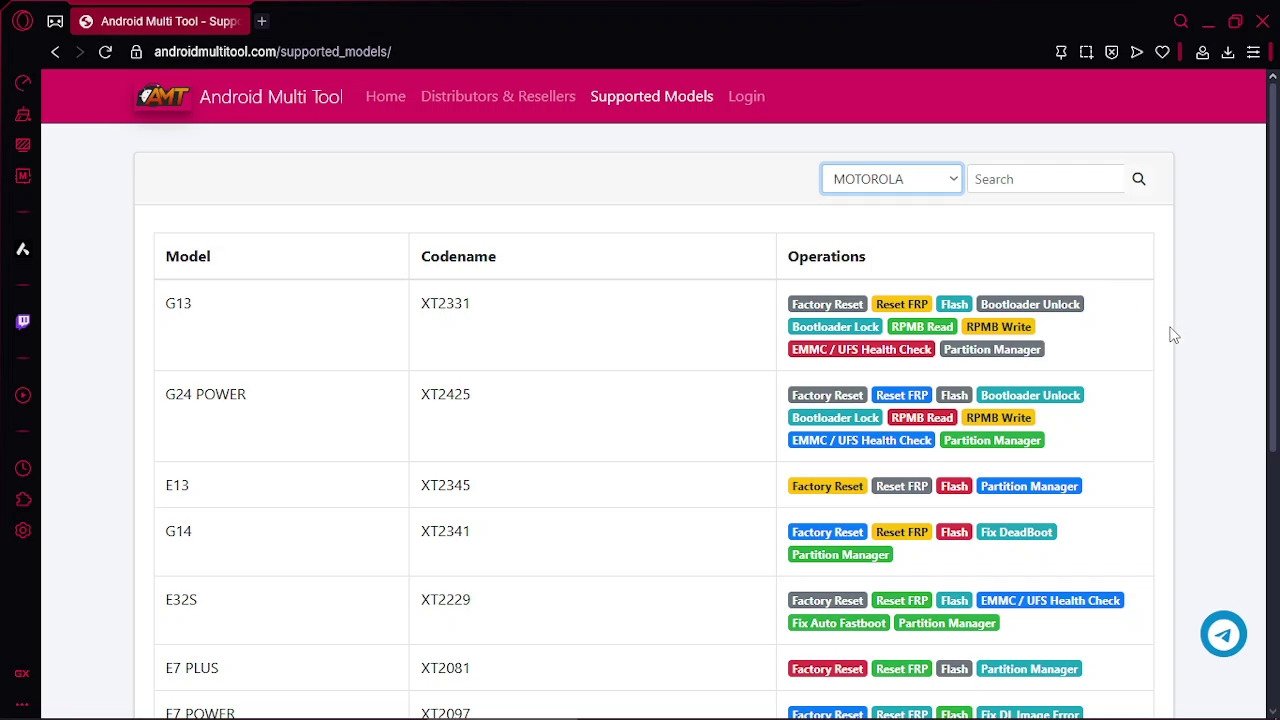The height and width of the screenshot is (720, 1280).
Task: Take a page snapshot
Action: coord(1086,52)
